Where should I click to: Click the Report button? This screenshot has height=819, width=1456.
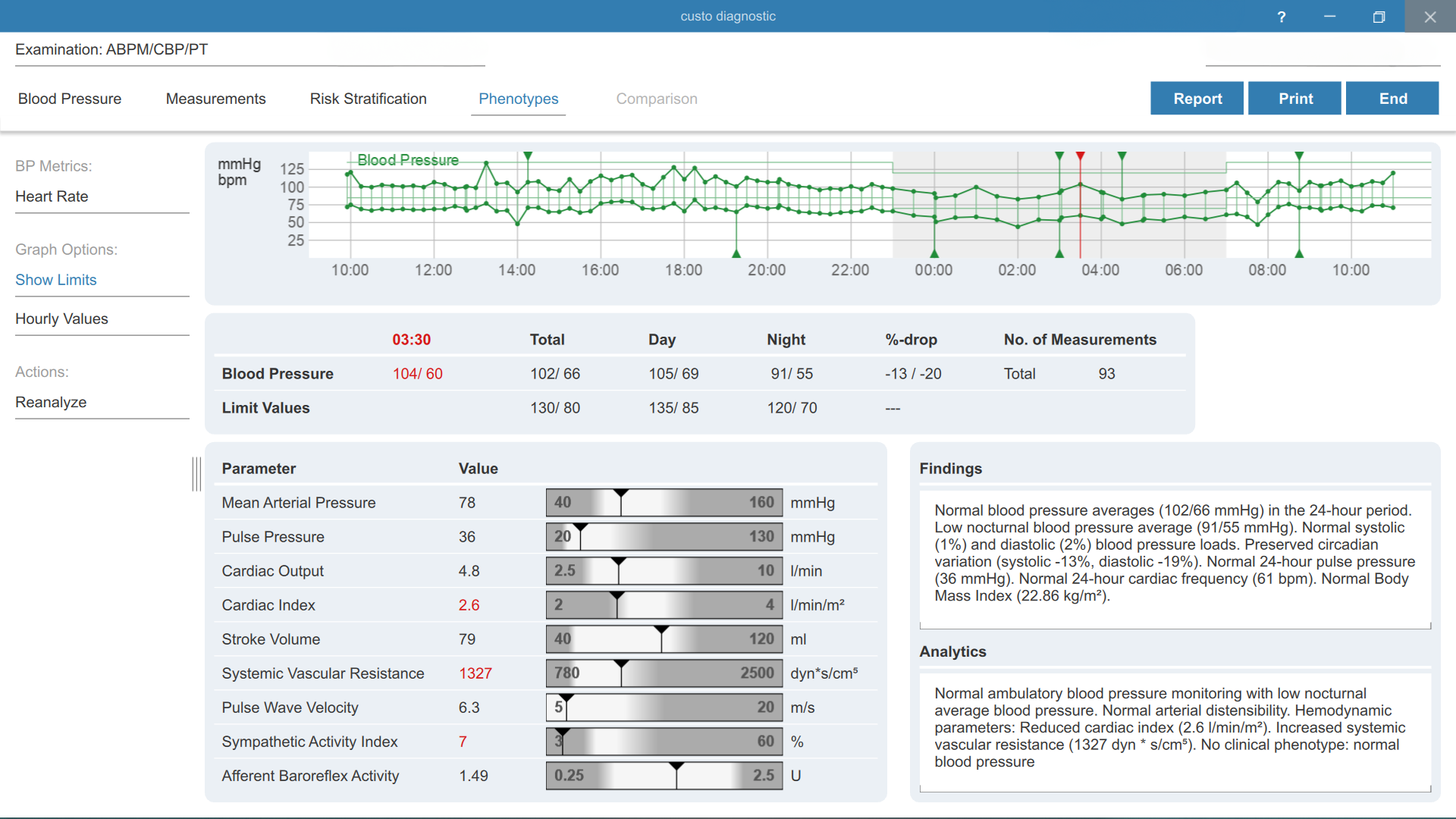click(1197, 99)
